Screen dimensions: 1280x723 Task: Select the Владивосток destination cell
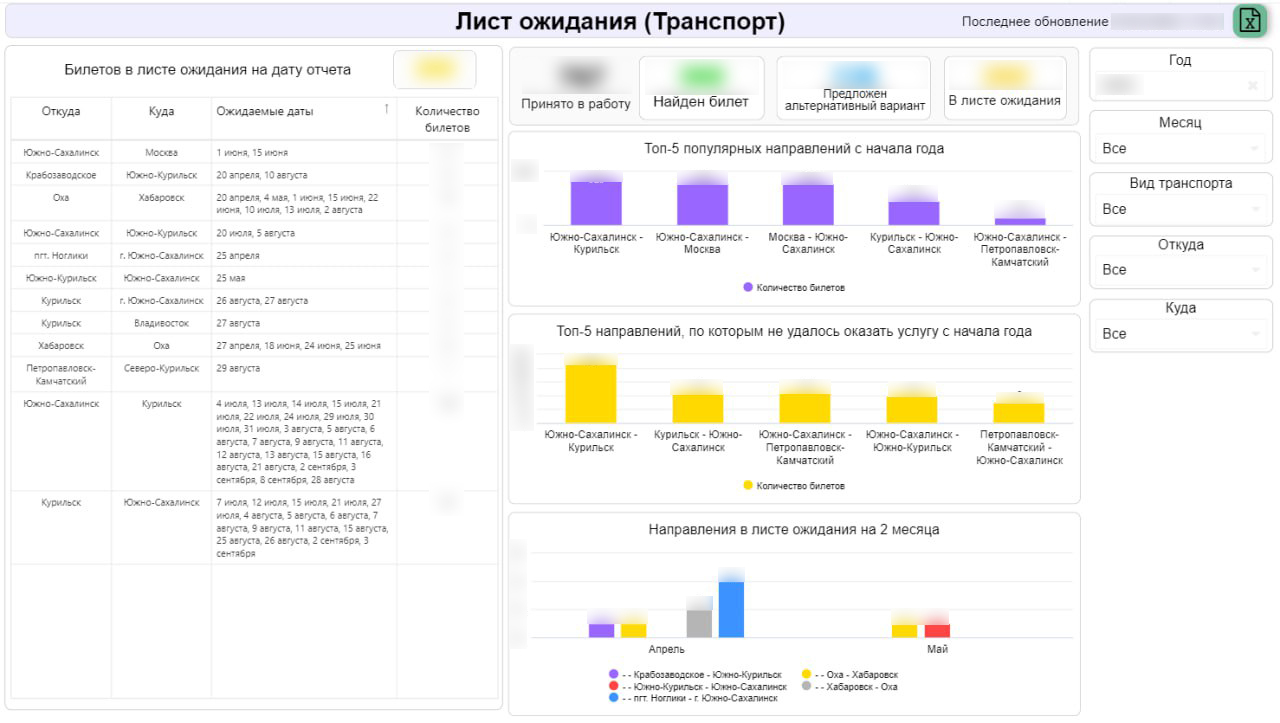click(x=161, y=323)
